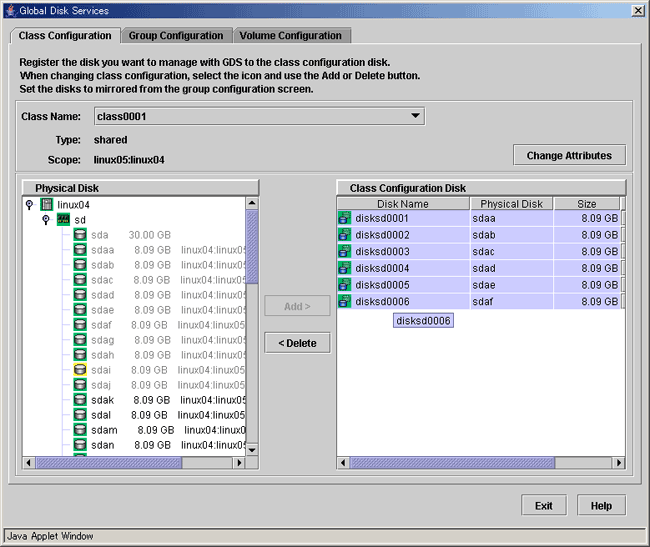
Task: Click Class Configuration Disk scroll left arrow
Action: [343, 462]
